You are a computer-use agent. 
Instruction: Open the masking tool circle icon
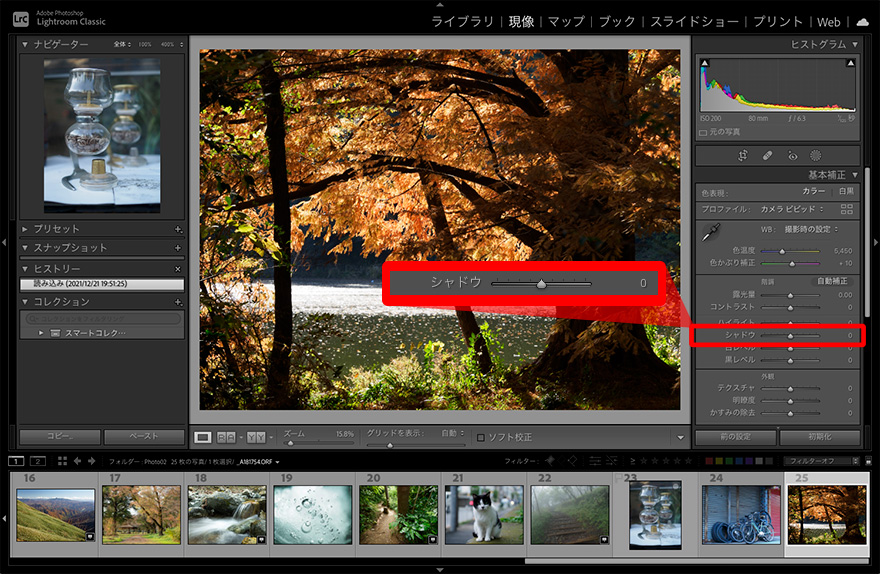click(815, 156)
